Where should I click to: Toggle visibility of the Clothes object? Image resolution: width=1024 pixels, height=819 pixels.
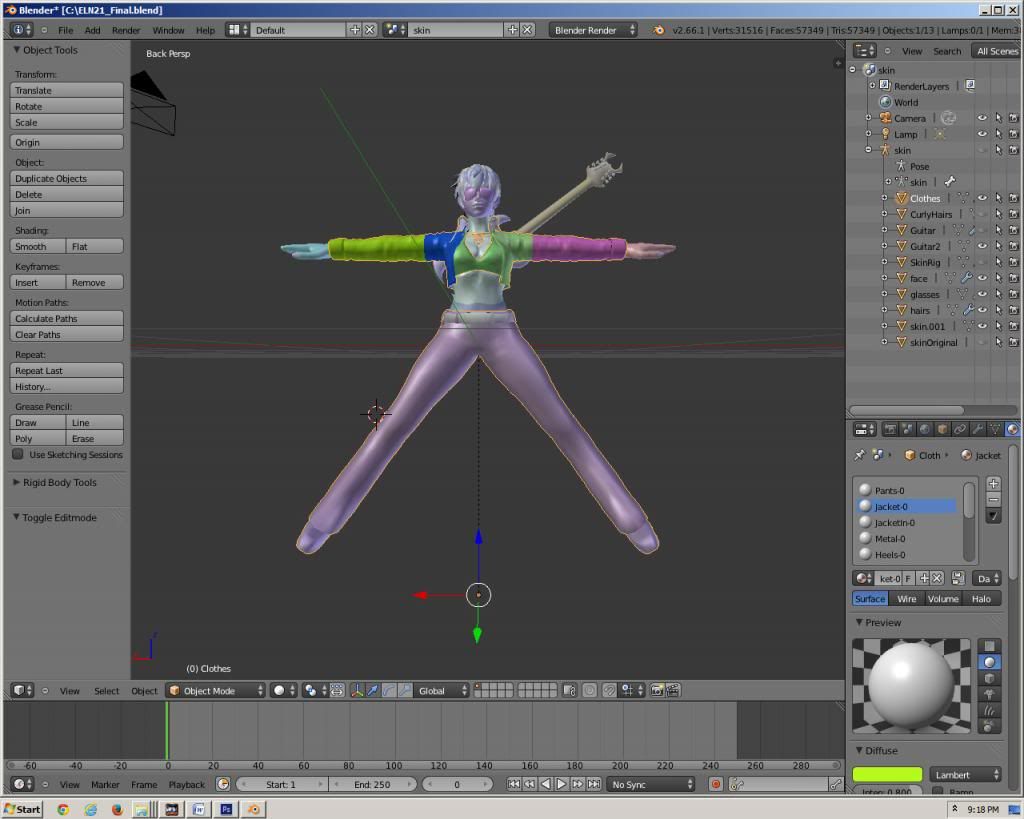pyautogui.click(x=982, y=198)
